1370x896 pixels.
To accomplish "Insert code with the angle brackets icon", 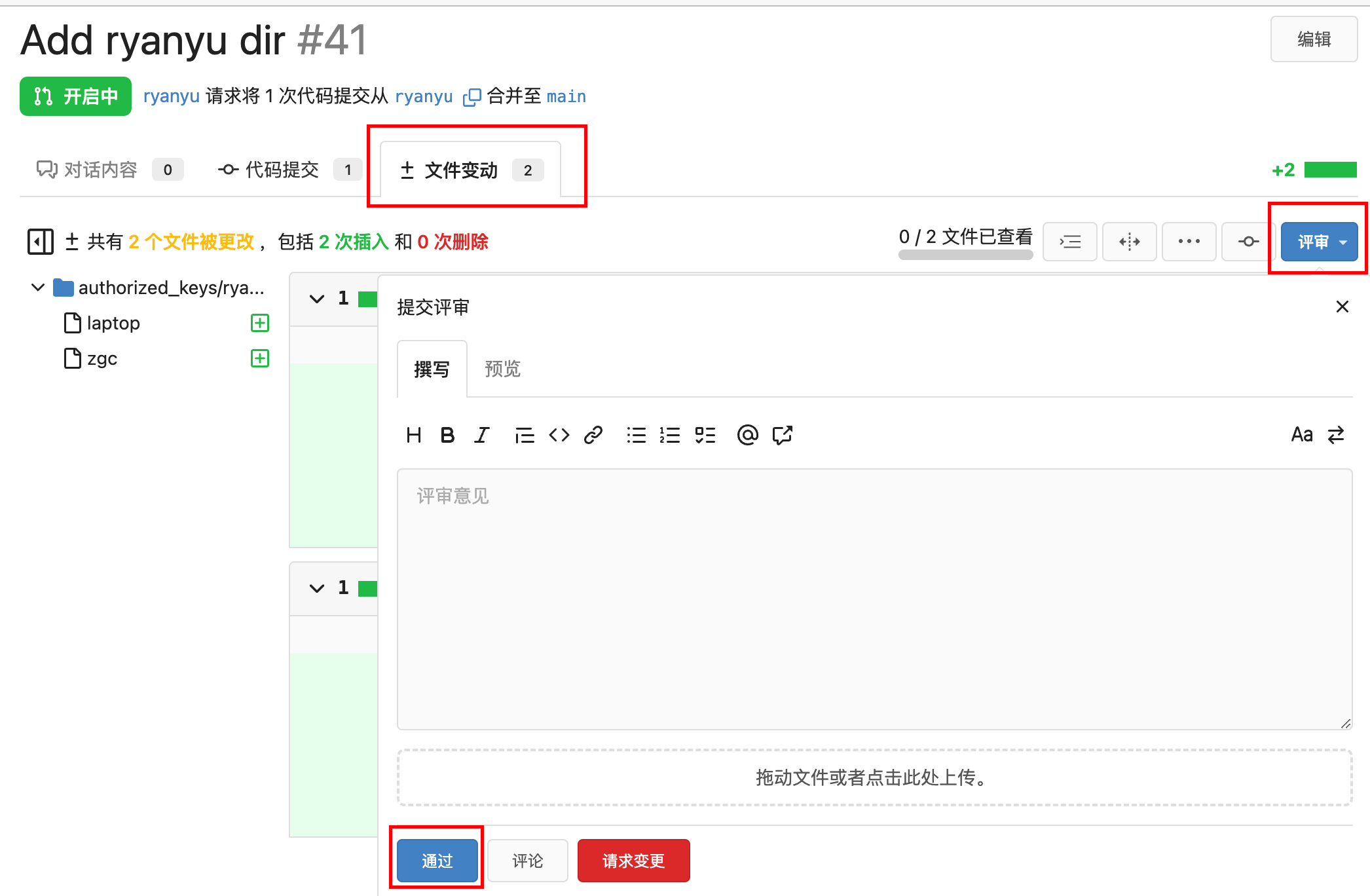I will tap(559, 435).
